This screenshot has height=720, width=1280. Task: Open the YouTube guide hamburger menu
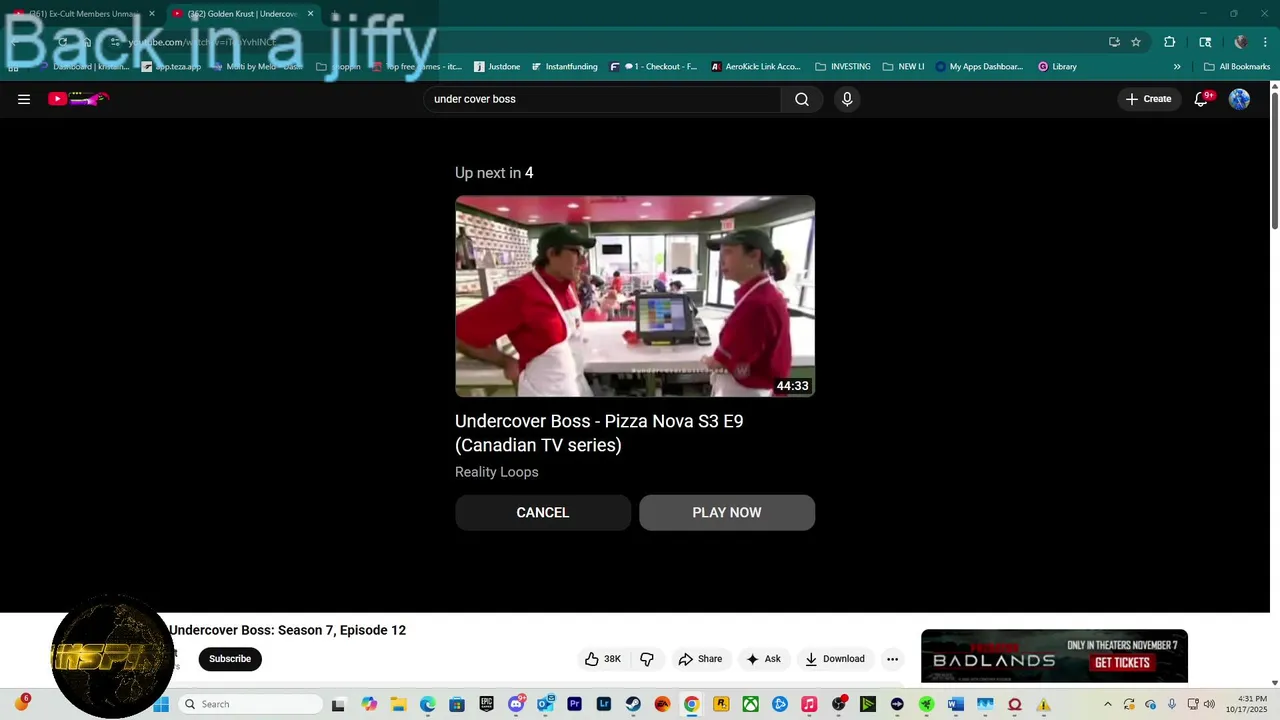(24, 99)
